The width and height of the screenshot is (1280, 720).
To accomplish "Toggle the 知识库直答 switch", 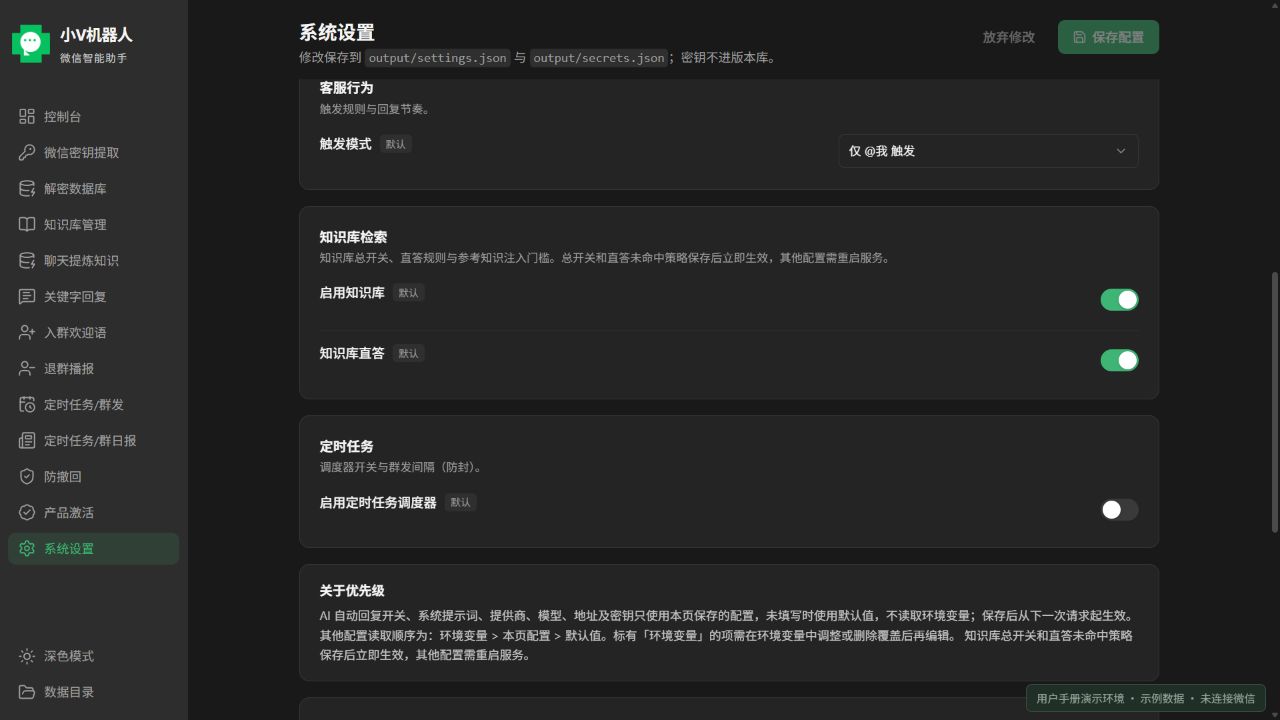I will coord(1119,360).
